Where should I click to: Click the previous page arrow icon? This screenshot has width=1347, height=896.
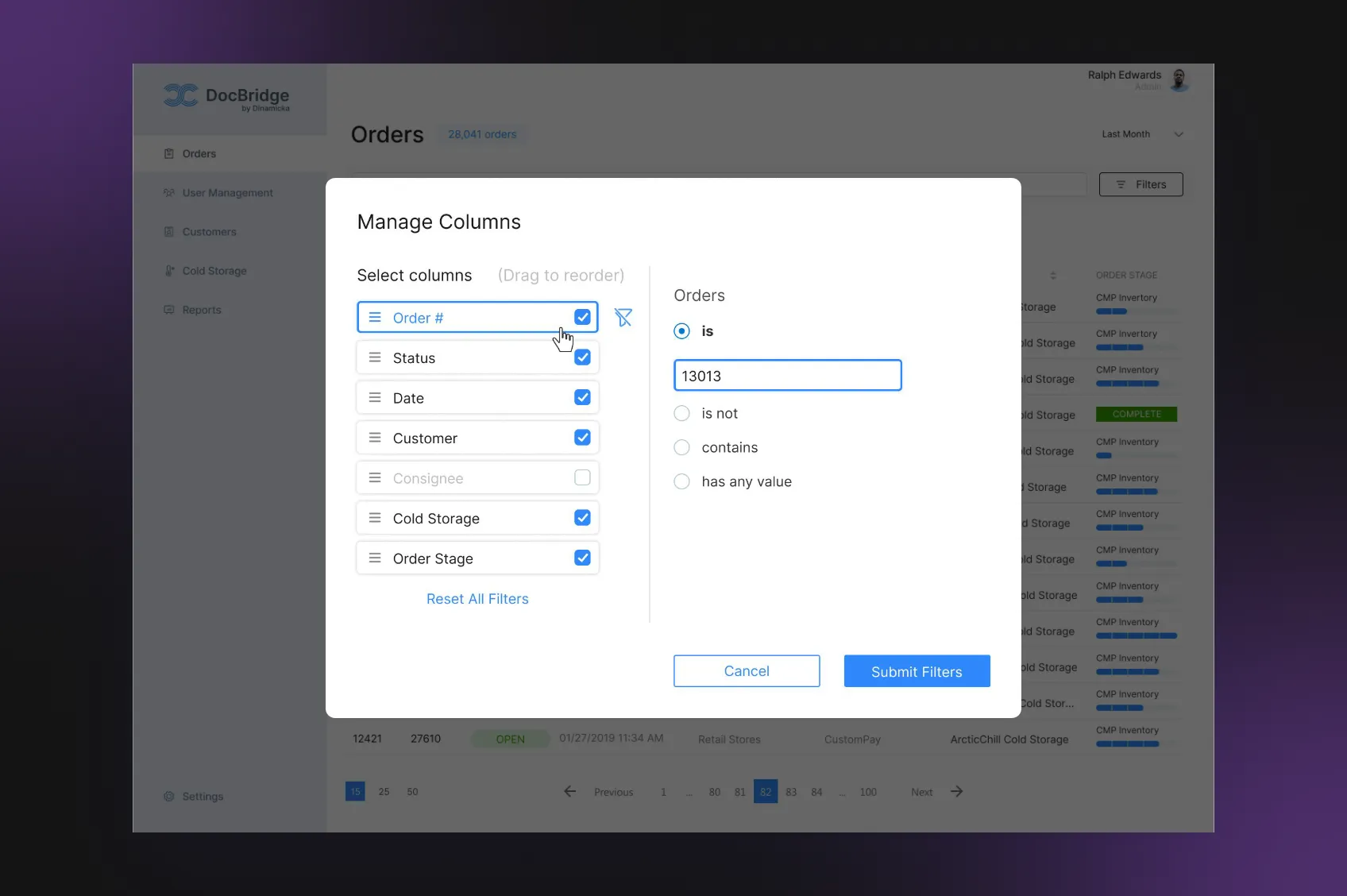[x=569, y=791]
